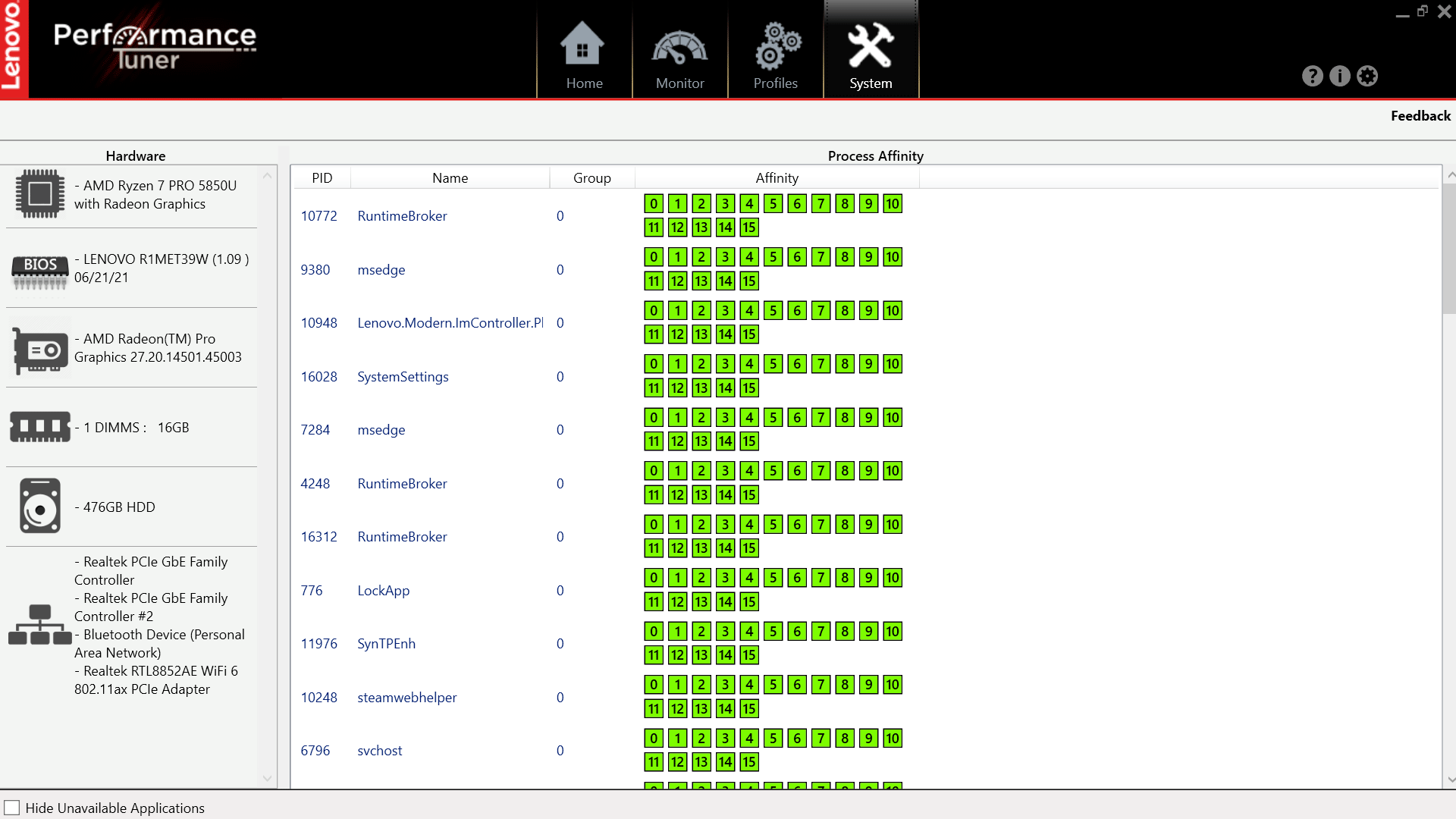Click the BIOS chip icon
This screenshot has width=1456, height=819.
[x=40, y=271]
